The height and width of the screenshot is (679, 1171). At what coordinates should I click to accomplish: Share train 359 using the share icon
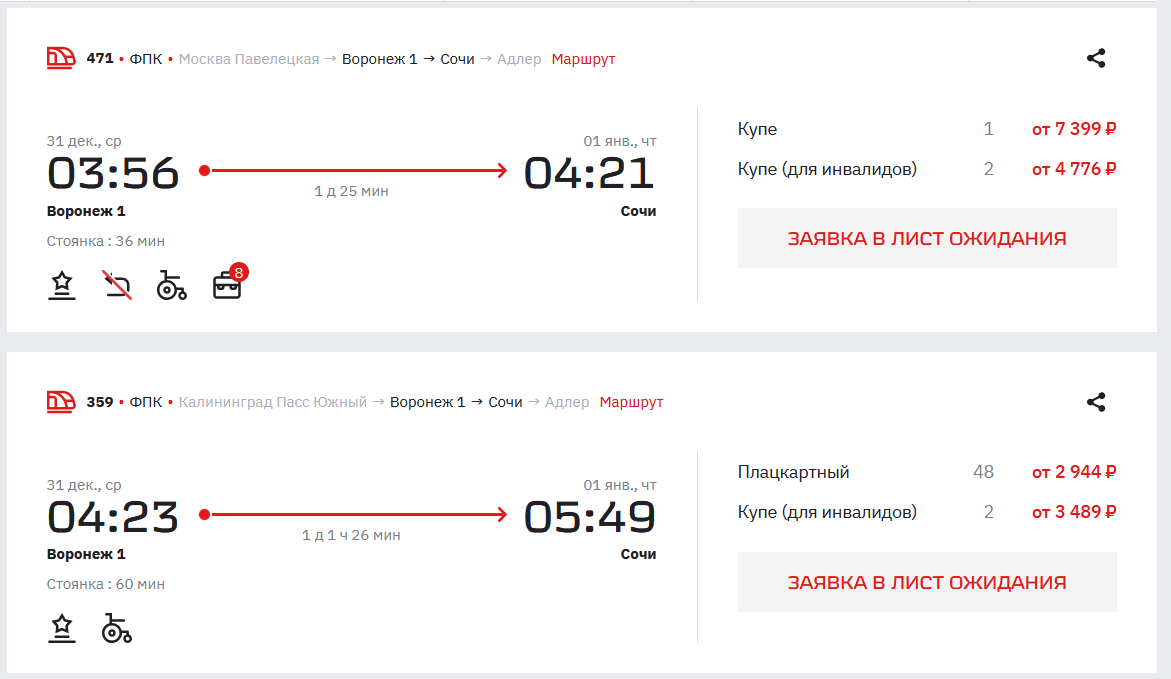click(1096, 402)
